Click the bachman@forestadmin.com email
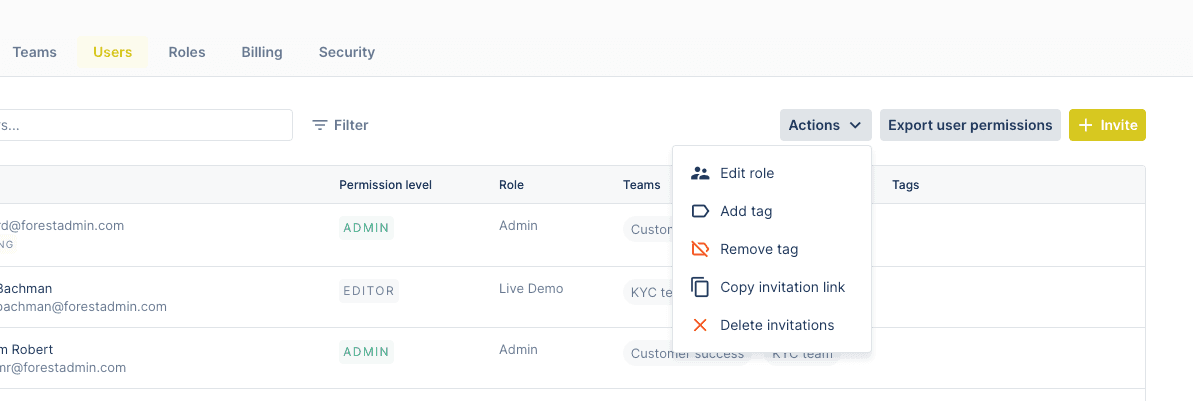The width and height of the screenshot is (1193, 401). [83, 307]
